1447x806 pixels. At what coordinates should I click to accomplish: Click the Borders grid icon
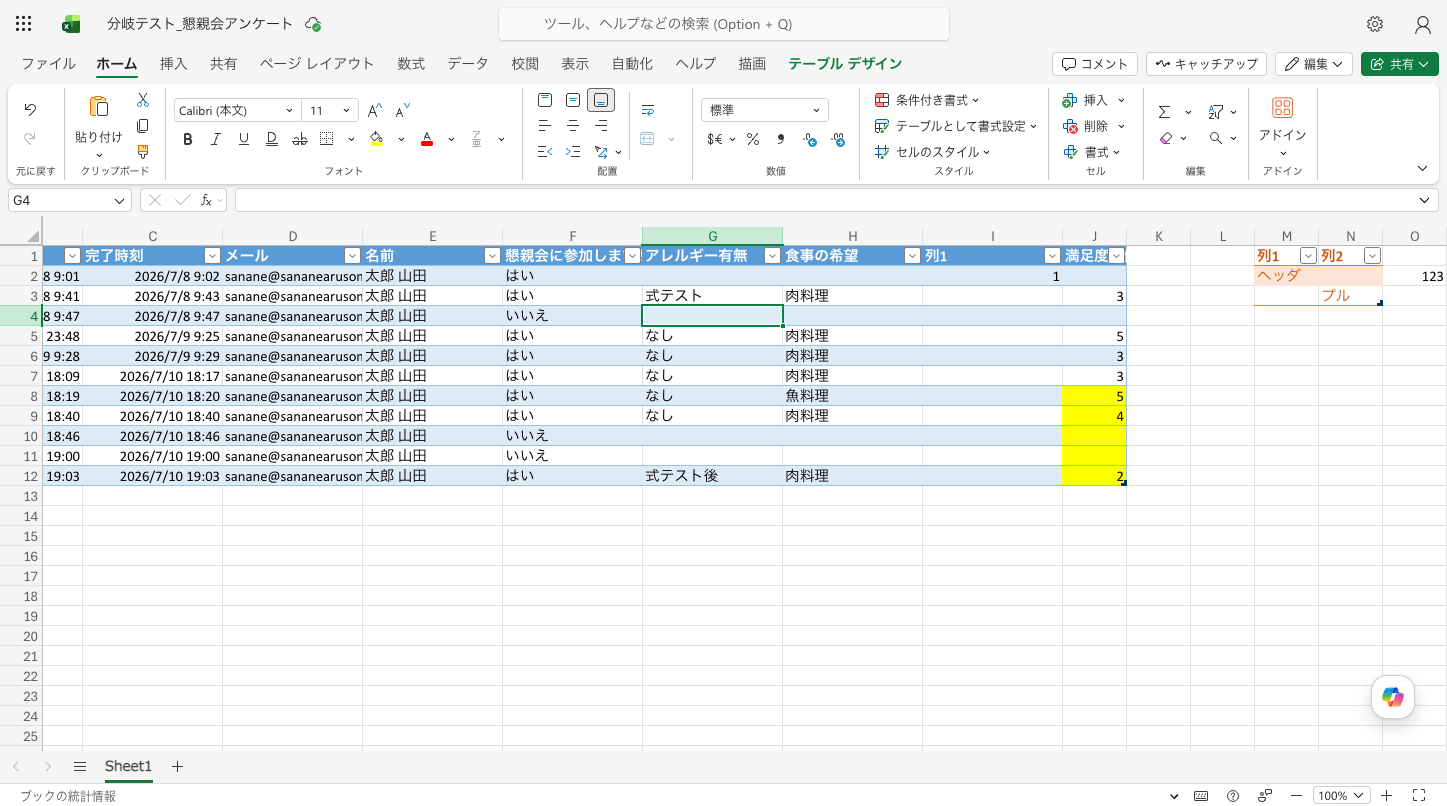(327, 139)
